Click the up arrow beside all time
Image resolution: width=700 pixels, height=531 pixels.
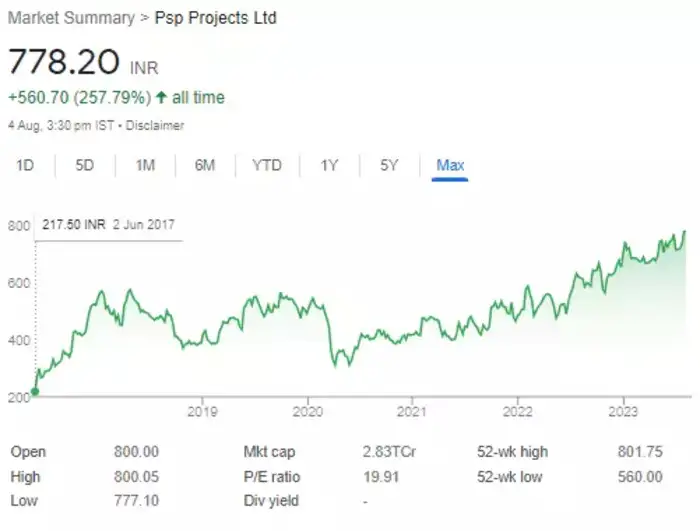click(x=161, y=98)
